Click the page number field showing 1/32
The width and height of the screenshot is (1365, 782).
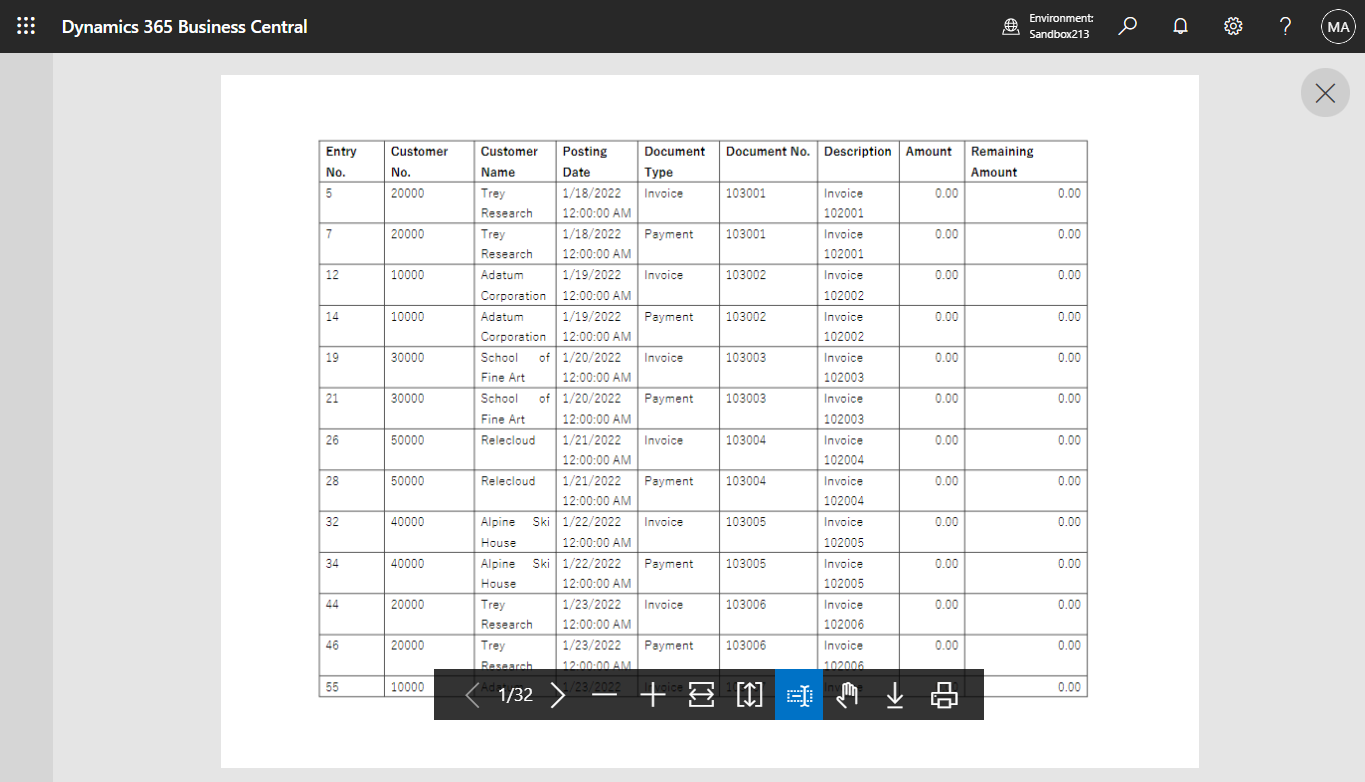pyautogui.click(x=515, y=695)
